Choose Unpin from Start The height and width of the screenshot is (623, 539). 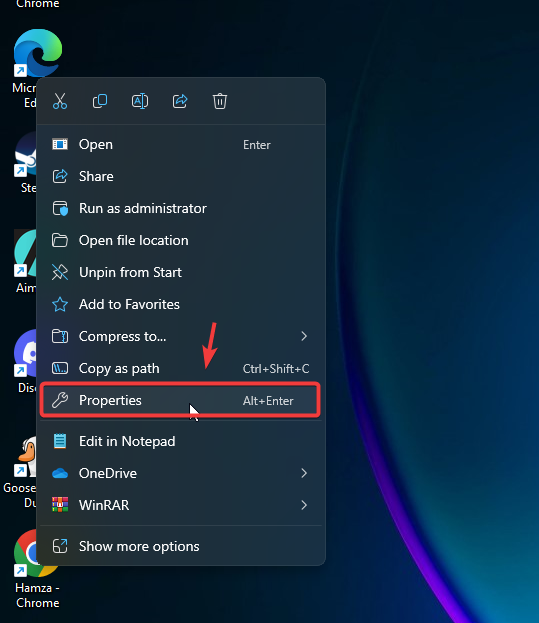coord(181,272)
